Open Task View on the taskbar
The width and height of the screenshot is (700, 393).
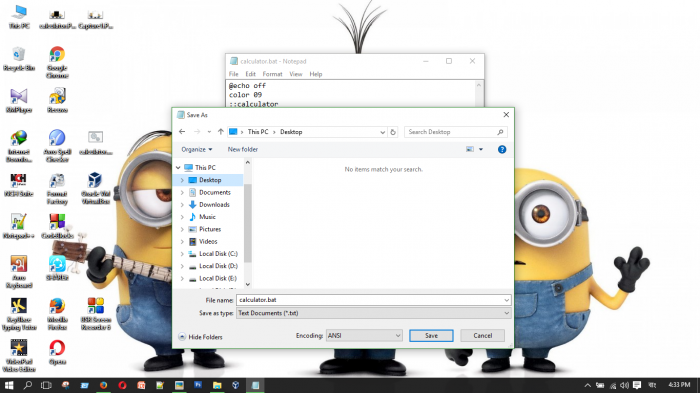tap(46, 385)
